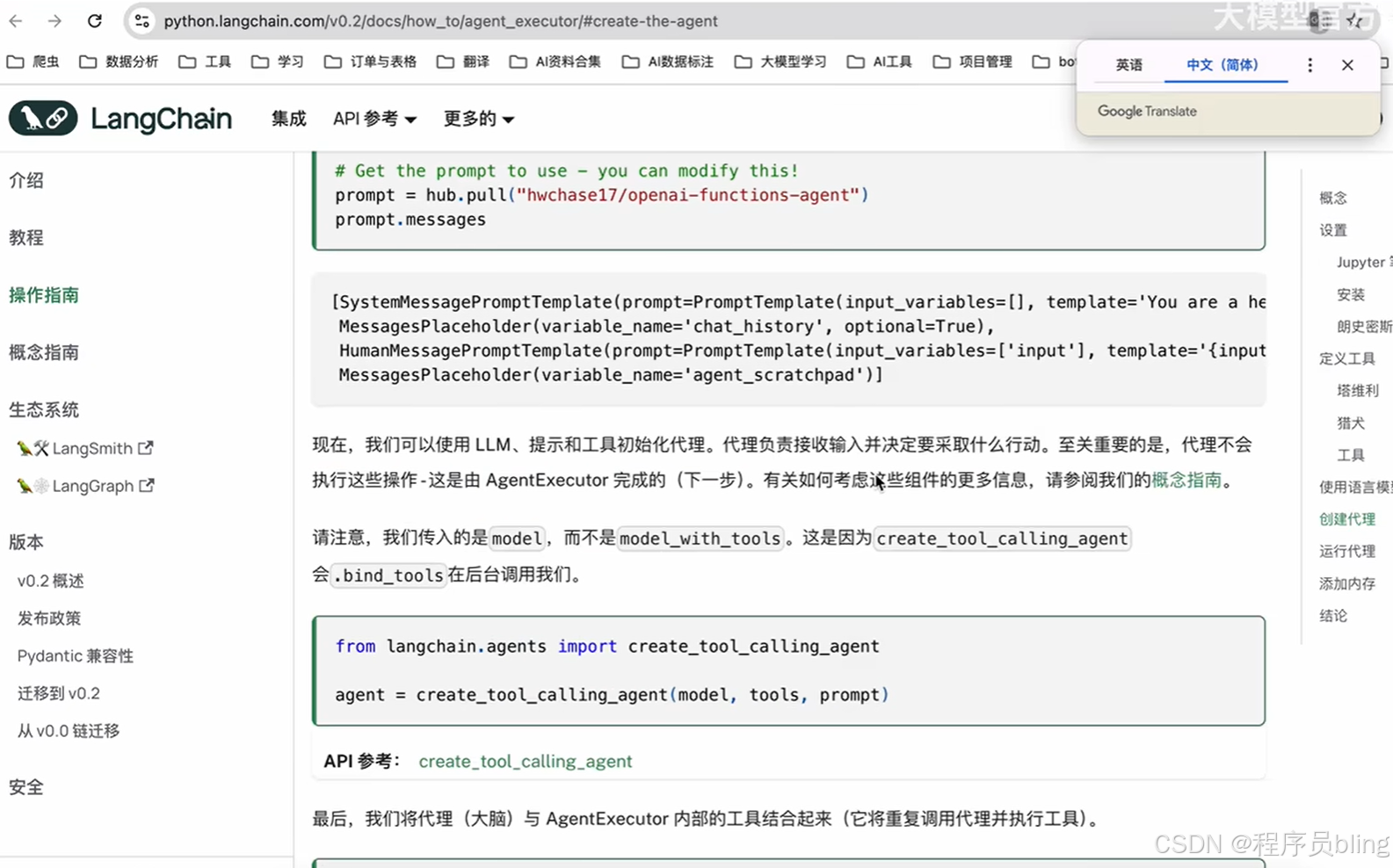This screenshot has height=868, width=1393.
Task: Jump to 设置 in table of contents
Action: pyautogui.click(x=1333, y=230)
